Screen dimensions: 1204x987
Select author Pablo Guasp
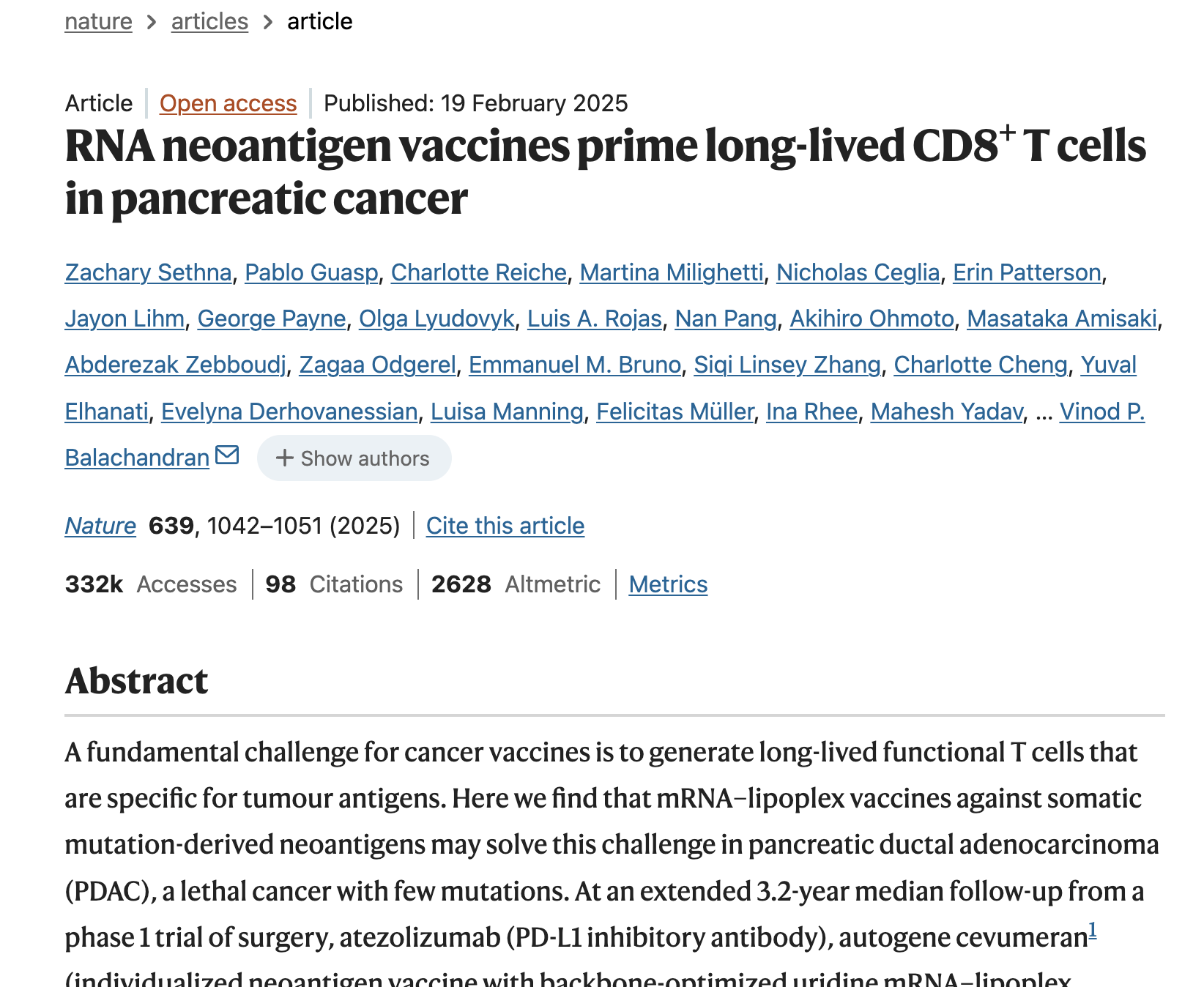pyautogui.click(x=311, y=272)
